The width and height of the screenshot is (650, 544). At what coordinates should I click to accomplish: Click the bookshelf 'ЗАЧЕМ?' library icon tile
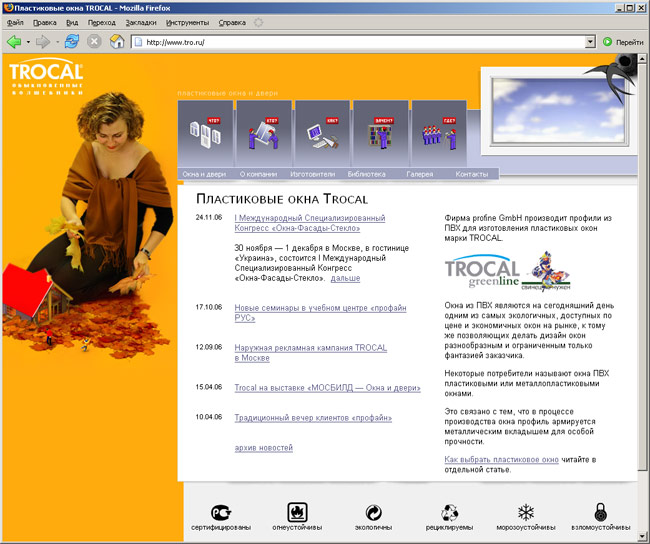tap(380, 133)
